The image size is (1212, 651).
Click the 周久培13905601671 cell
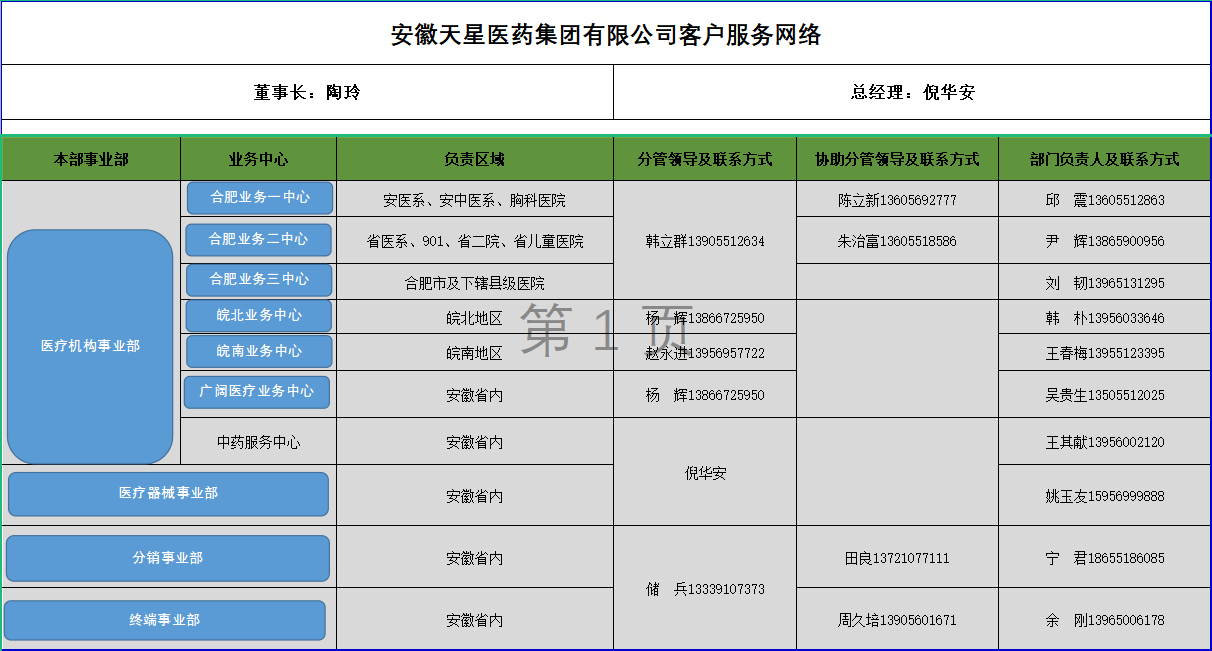[x=897, y=620]
